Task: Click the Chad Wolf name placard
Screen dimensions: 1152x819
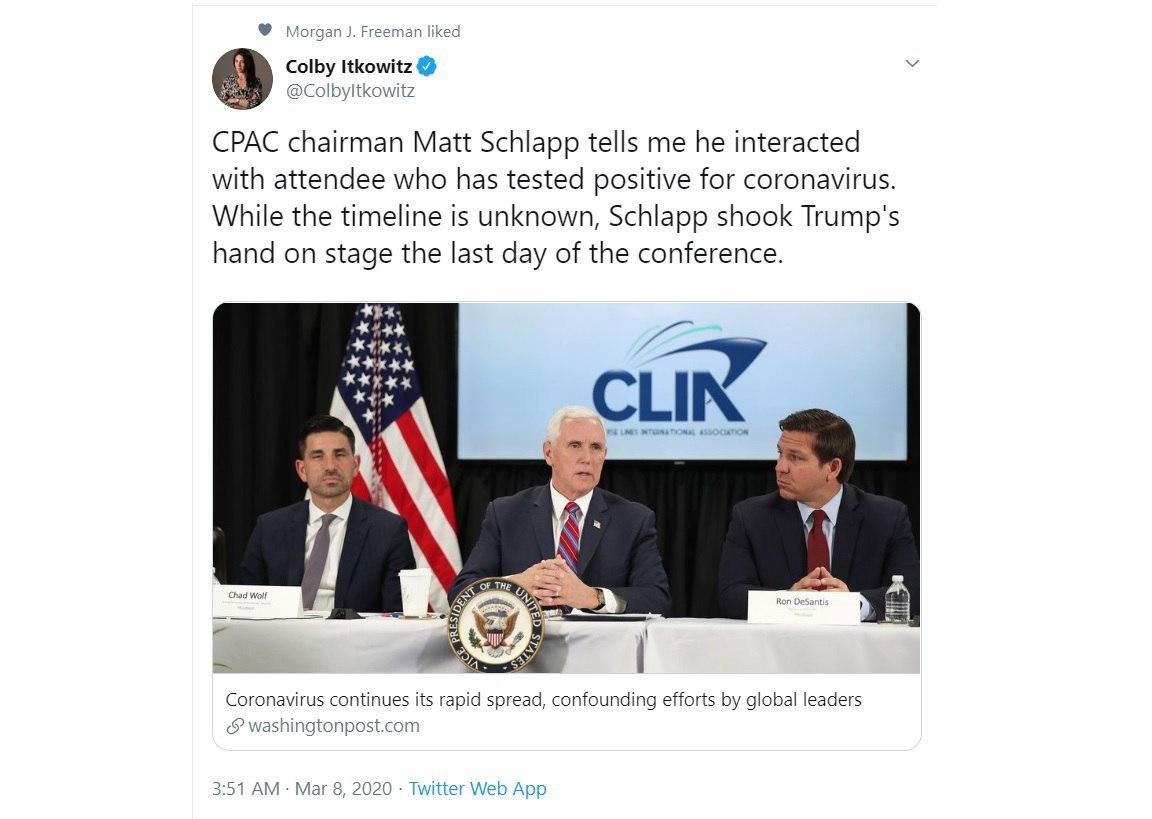Action: click(x=257, y=601)
